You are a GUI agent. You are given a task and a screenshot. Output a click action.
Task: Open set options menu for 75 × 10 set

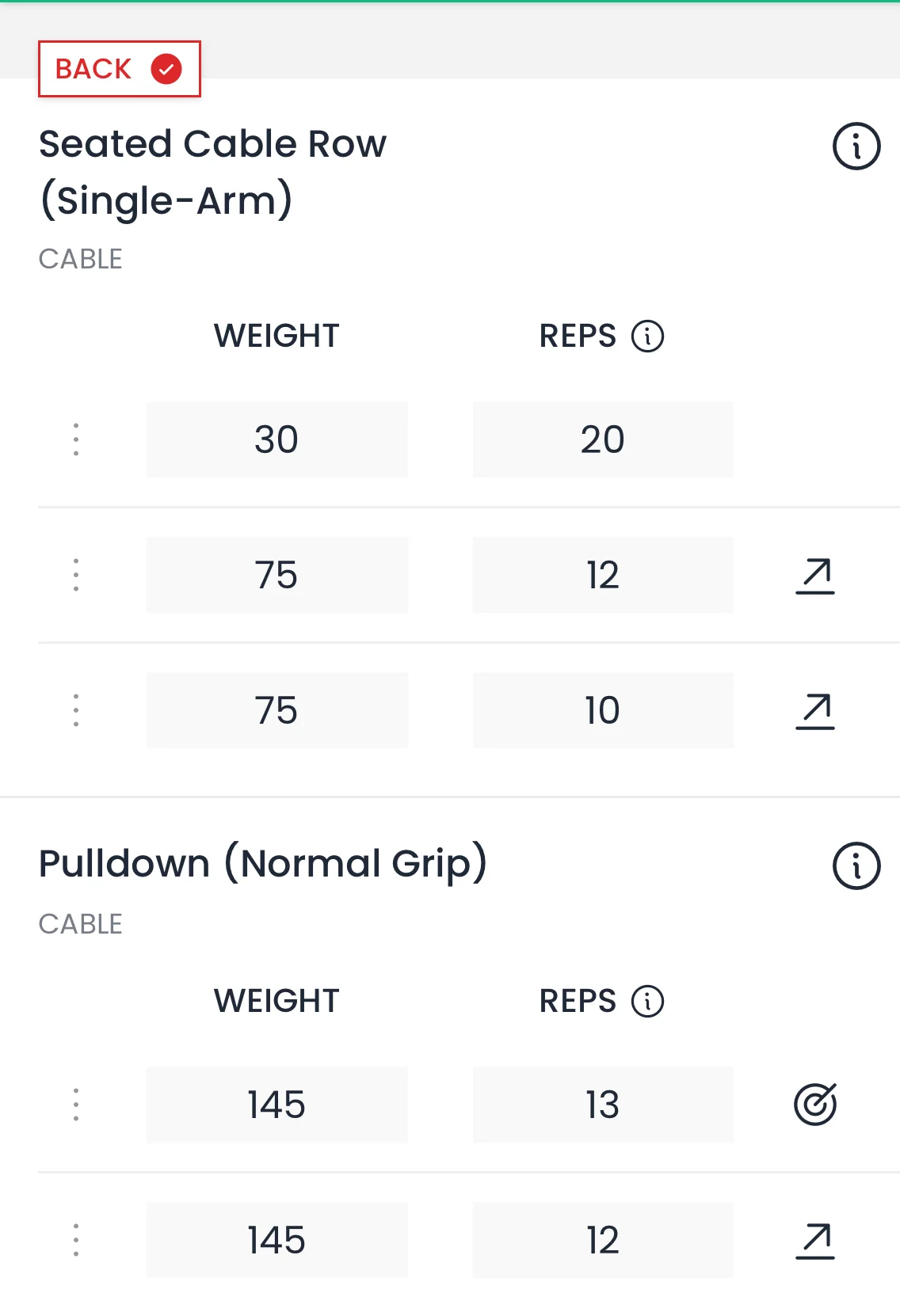coord(76,710)
